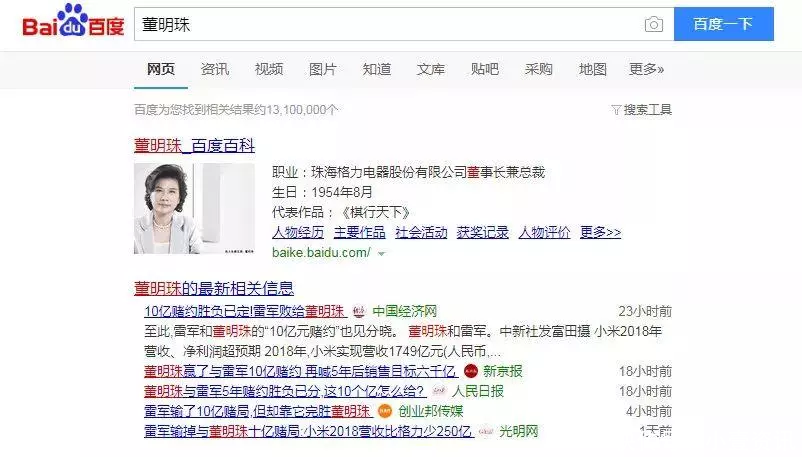Open news 董明珠赢了与雷军10亿赌约
802x457 pixels.
(x=300, y=371)
